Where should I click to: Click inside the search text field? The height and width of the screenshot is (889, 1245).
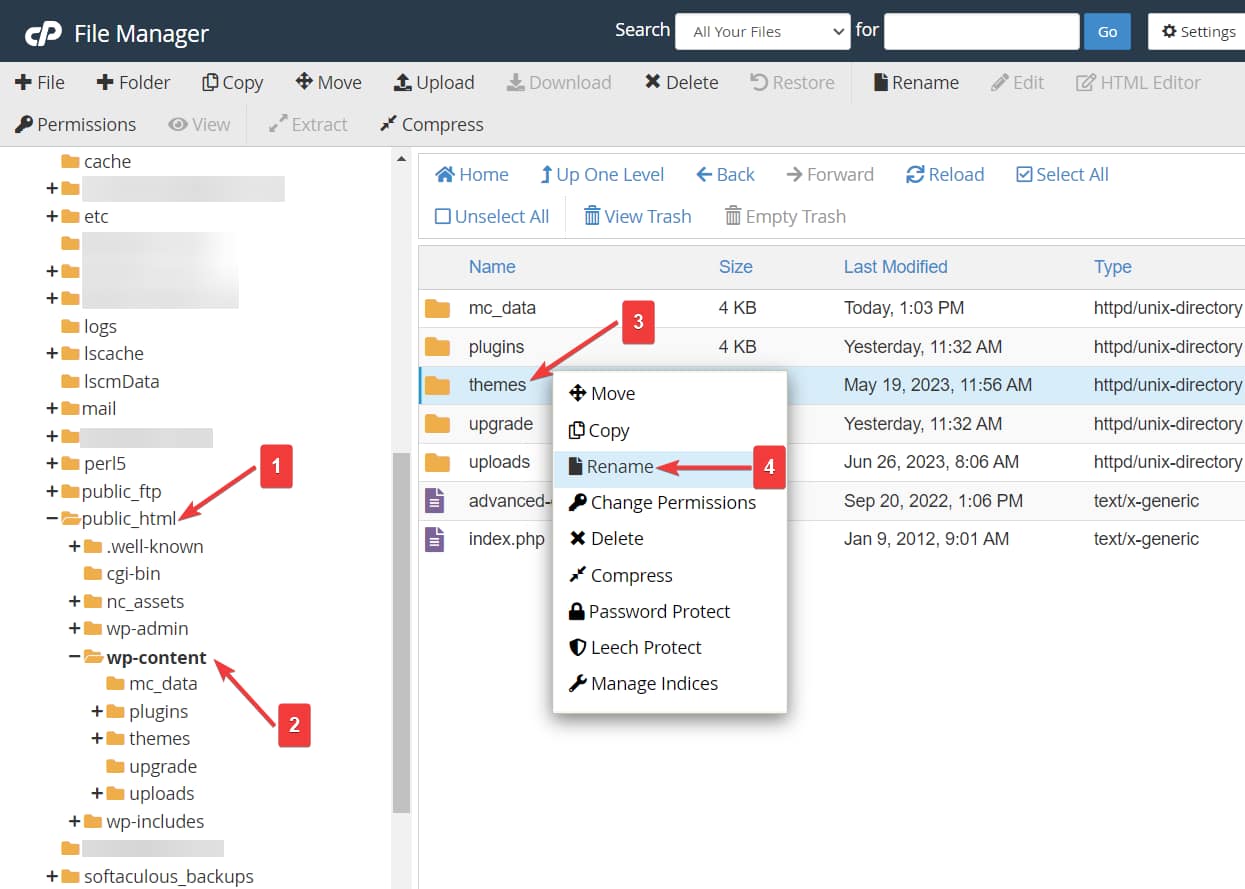(981, 31)
